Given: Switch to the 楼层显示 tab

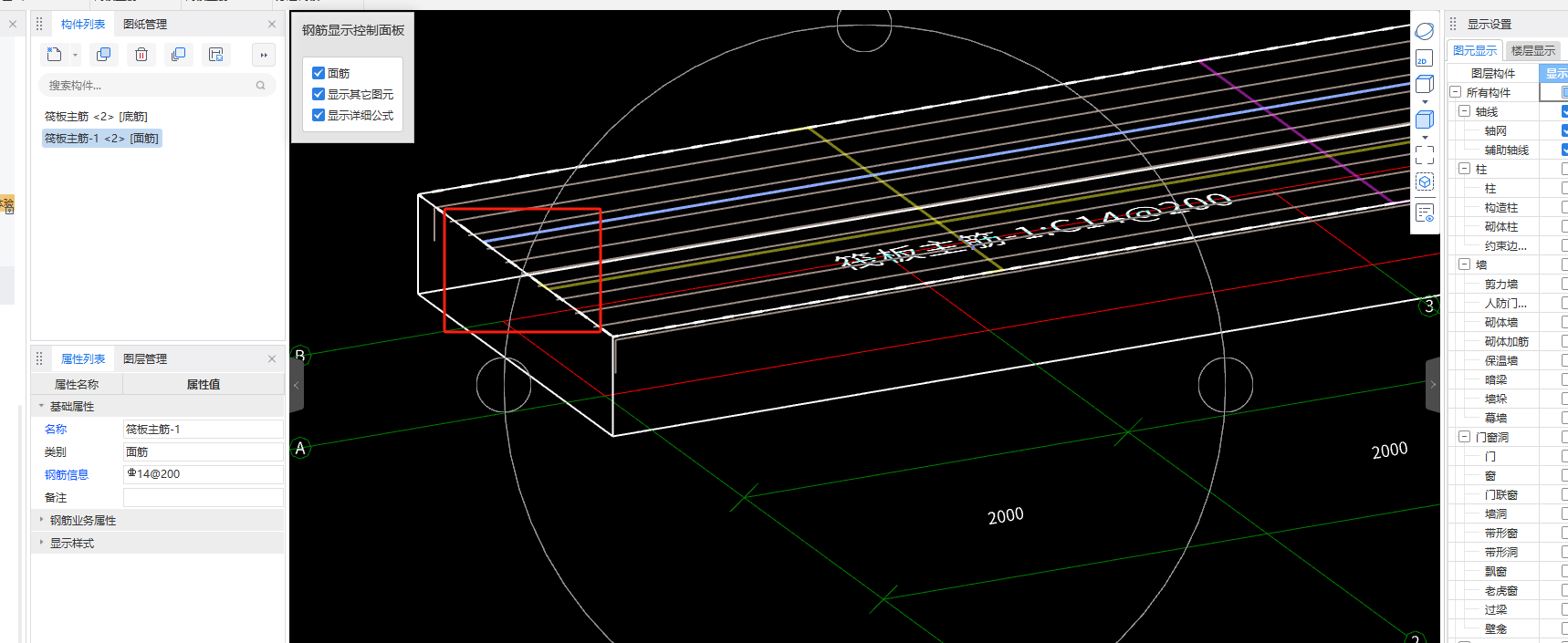Looking at the screenshot, I should pos(1533,51).
